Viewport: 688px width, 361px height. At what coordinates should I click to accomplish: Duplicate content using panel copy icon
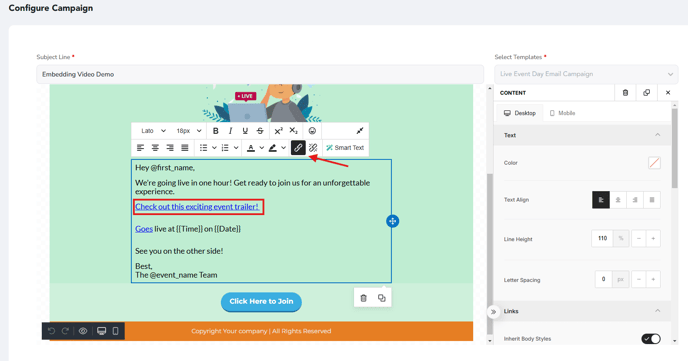tap(646, 93)
